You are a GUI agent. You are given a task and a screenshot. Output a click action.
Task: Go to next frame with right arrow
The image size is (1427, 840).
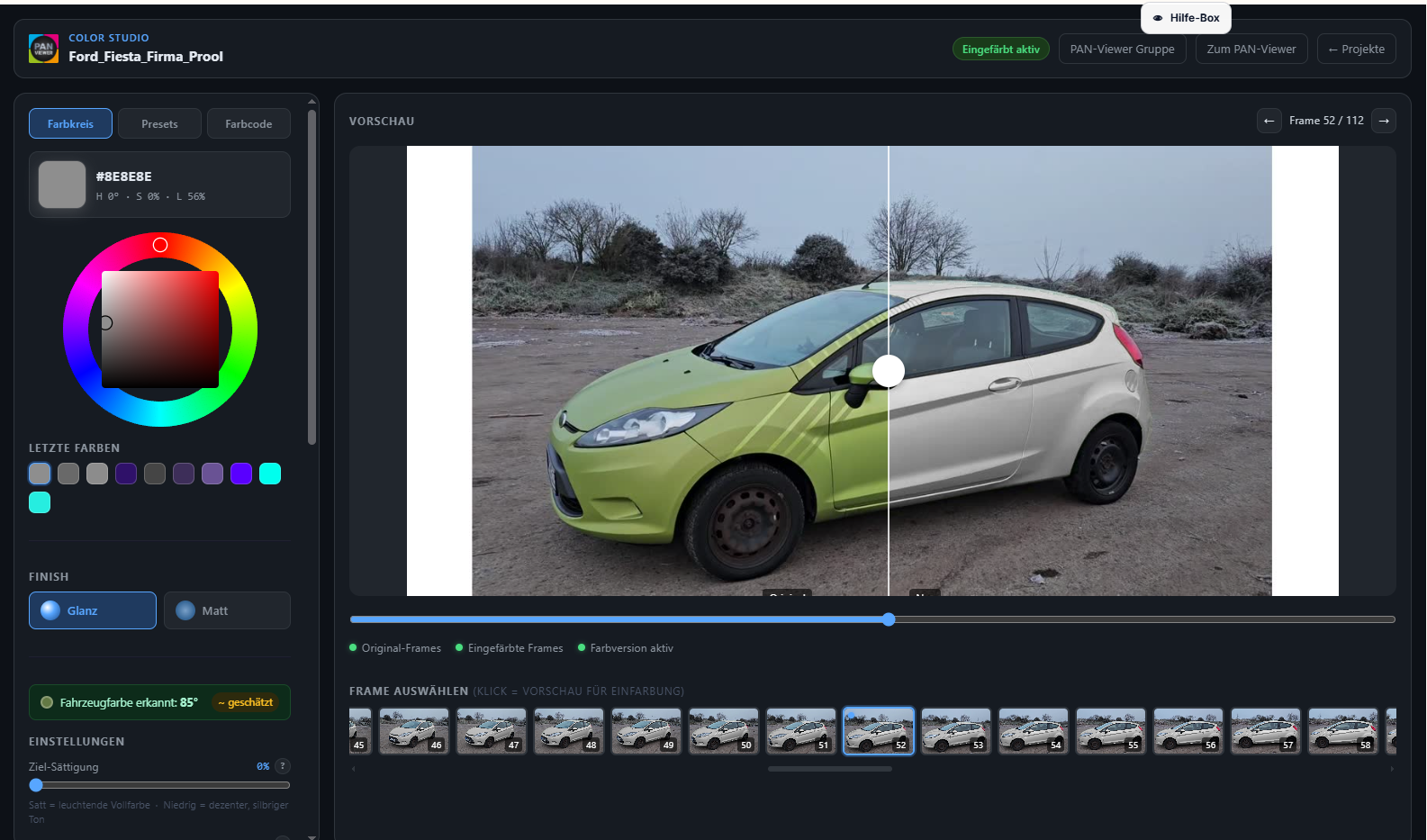click(x=1384, y=121)
